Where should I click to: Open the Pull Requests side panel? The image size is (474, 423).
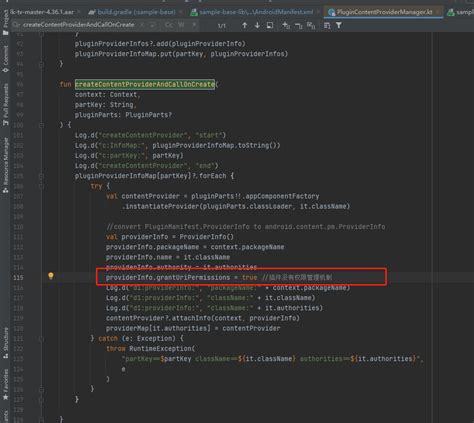(5, 104)
